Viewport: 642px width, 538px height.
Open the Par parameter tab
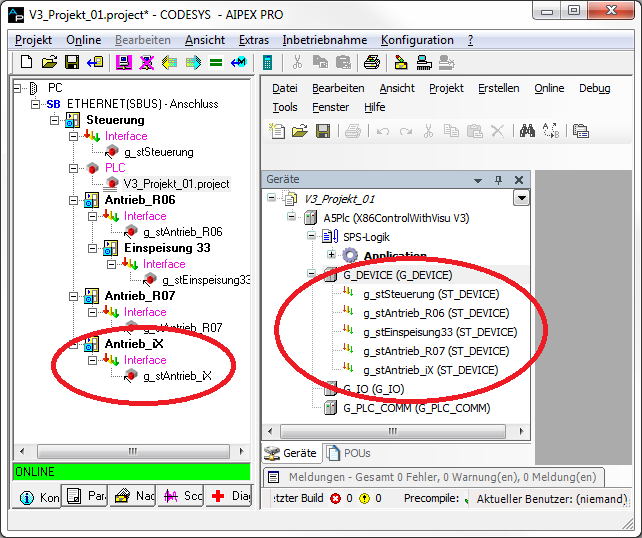click(85, 496)
